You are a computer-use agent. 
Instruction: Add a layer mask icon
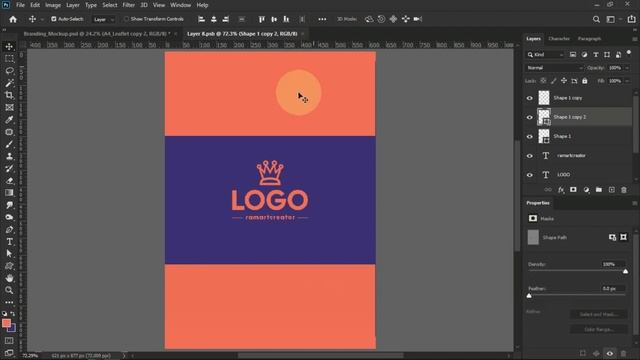point(573,190)
